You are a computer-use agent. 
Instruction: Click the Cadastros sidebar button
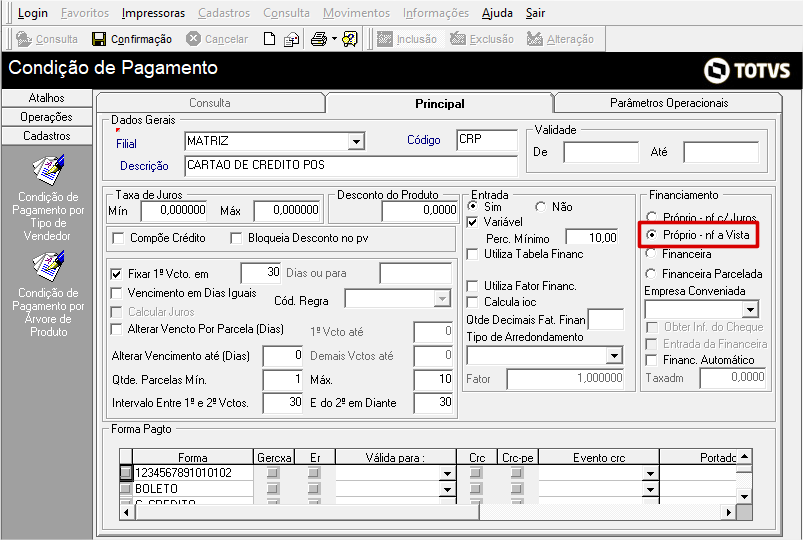(x=47, y=136)
